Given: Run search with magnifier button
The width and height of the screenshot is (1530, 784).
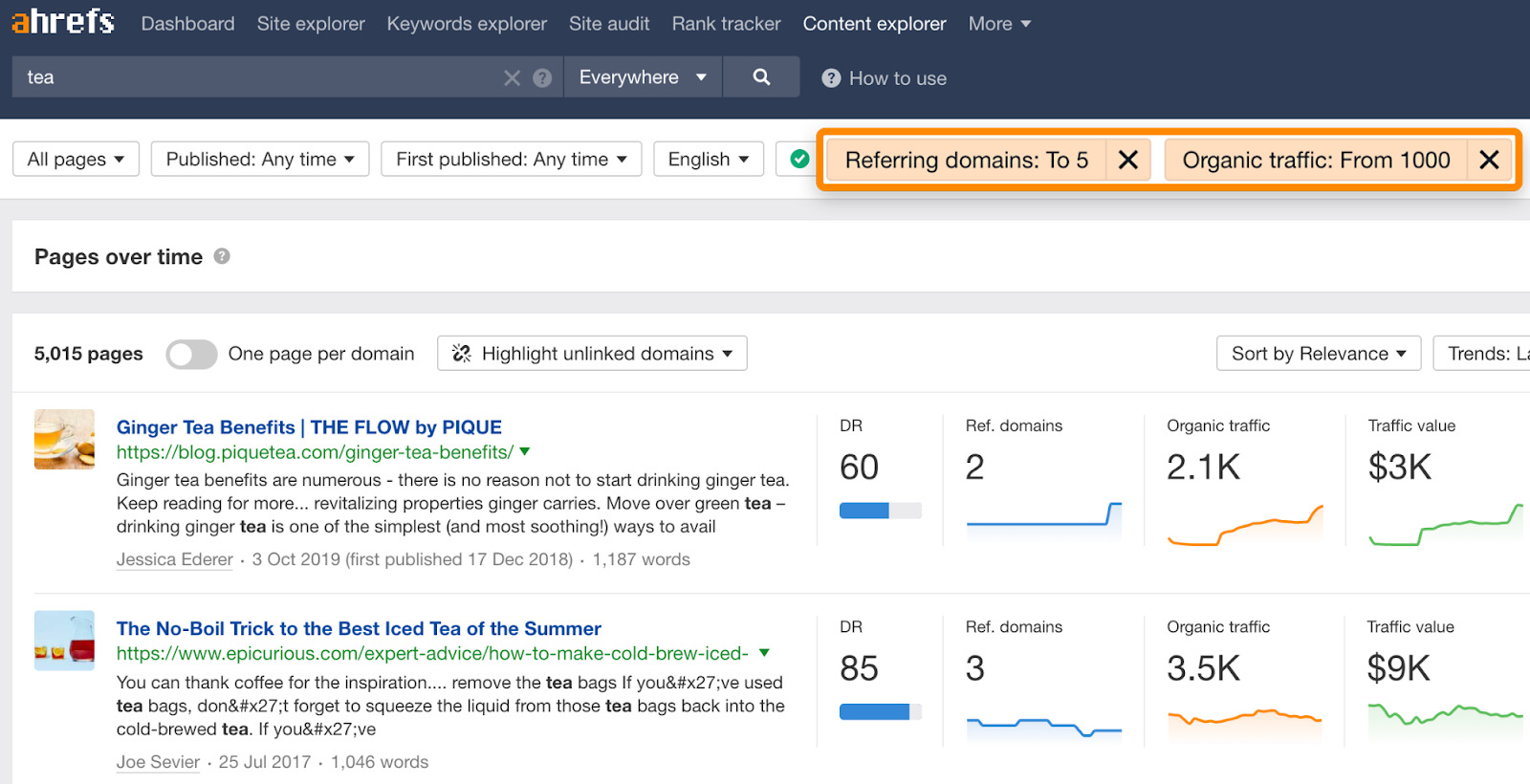Looking at the screenshot, I should tap(761, 77).
